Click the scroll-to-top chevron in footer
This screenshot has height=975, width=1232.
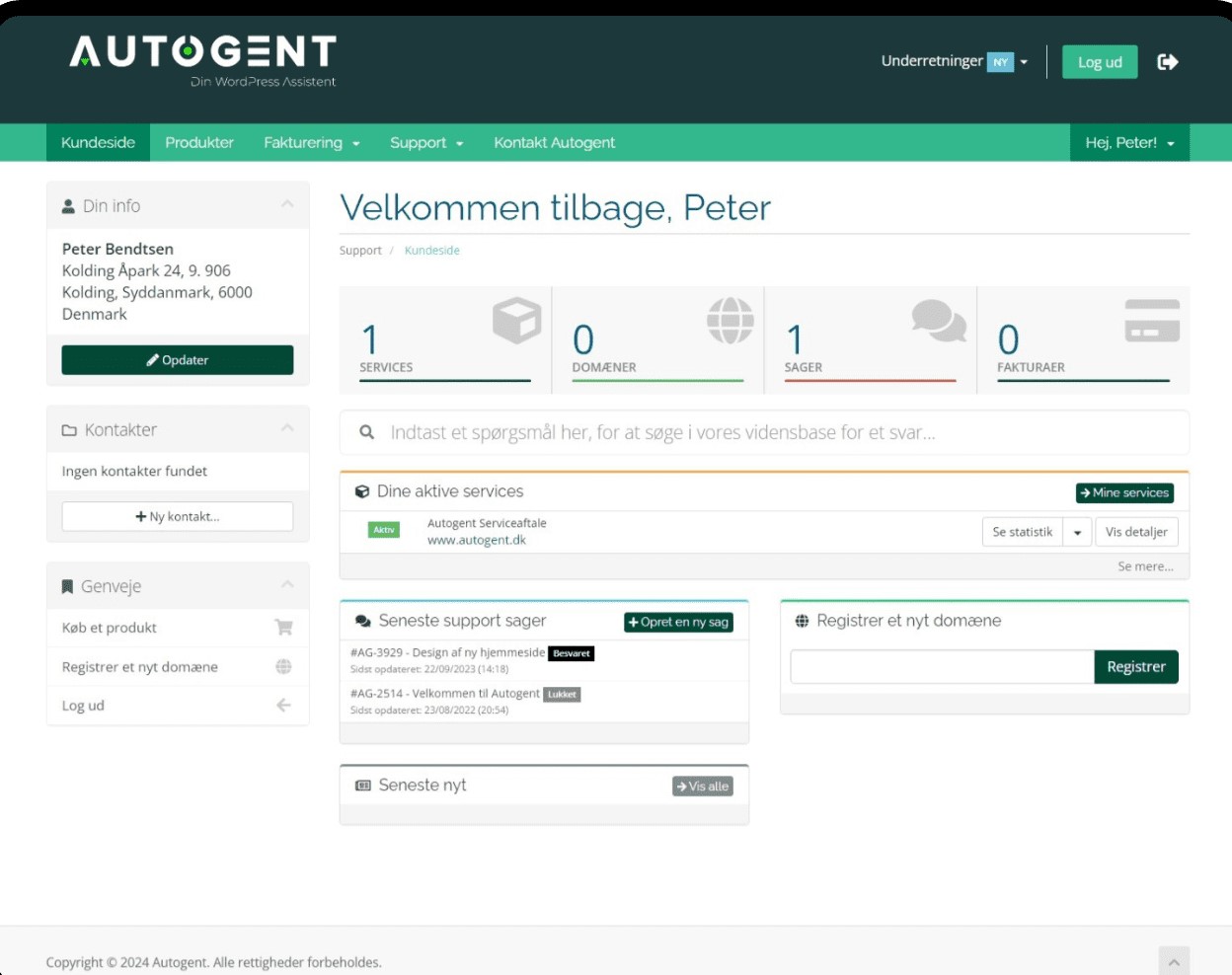coord(1174,961)
